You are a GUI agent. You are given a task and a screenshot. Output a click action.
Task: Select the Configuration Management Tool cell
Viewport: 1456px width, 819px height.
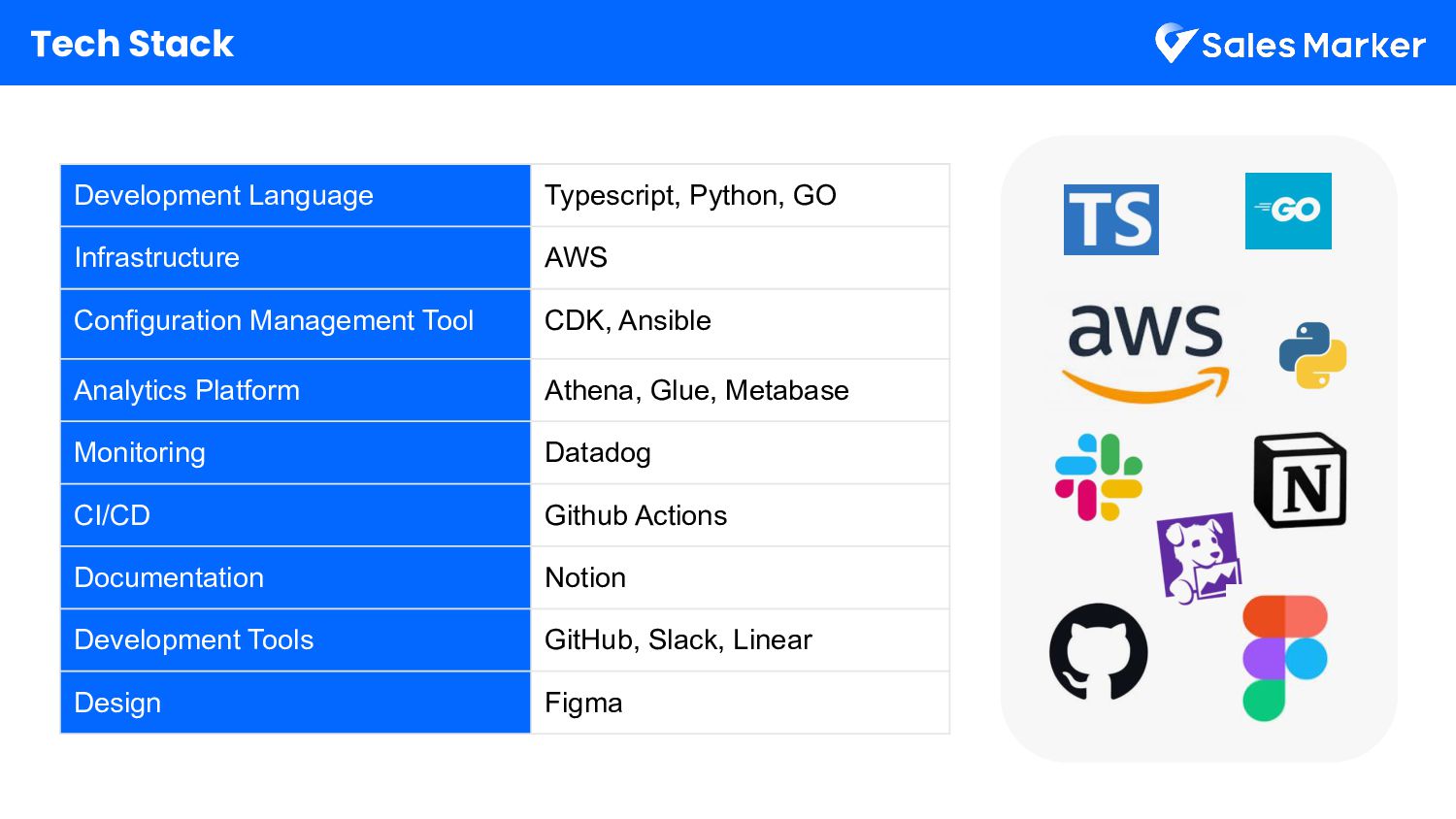[295, 321]
